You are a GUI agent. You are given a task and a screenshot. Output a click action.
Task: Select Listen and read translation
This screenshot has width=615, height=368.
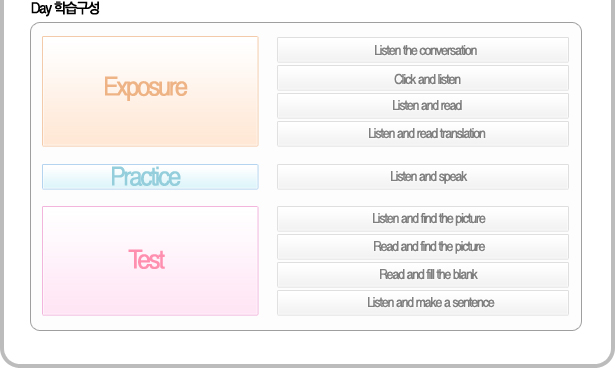(423, 134)
